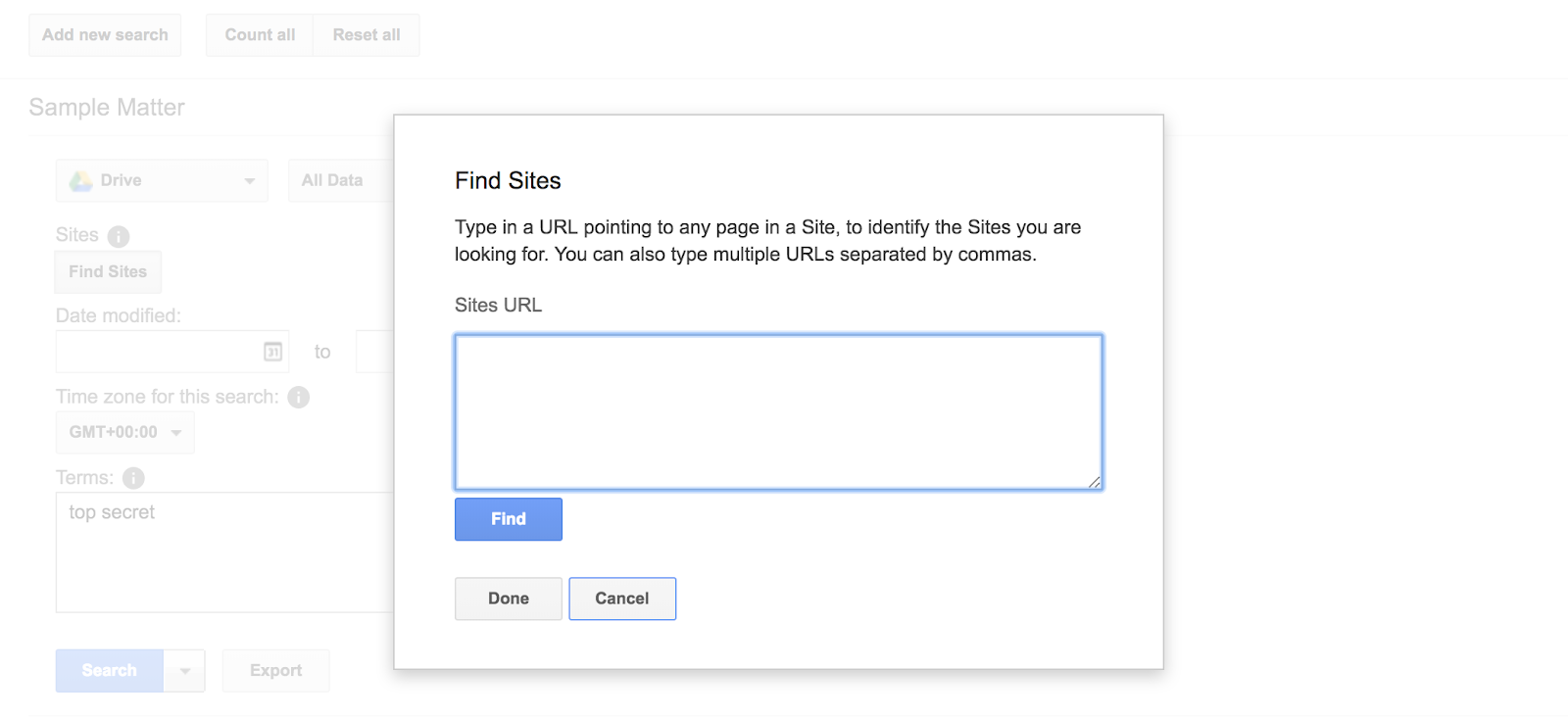Screen dimensions: 1568x718
Task: Cancel the Find Sites dialog
Action: 622,598
